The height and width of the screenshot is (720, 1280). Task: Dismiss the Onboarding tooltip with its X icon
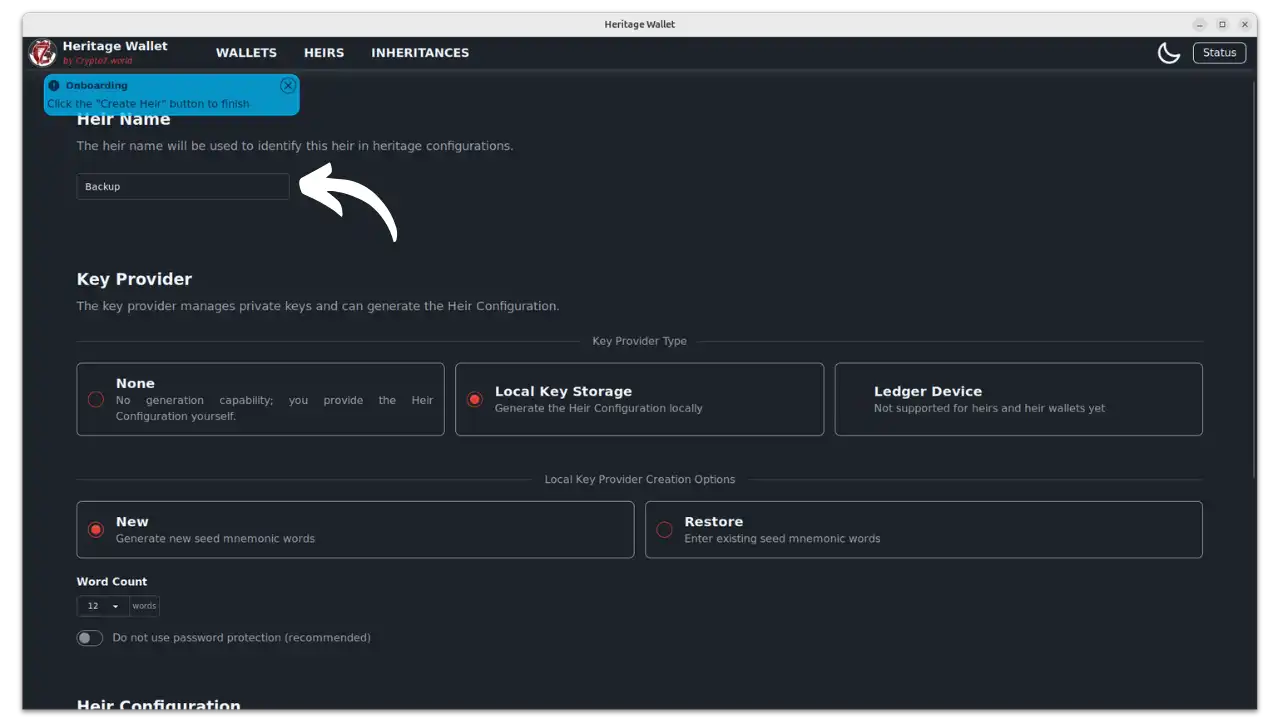tap(287, 85)
